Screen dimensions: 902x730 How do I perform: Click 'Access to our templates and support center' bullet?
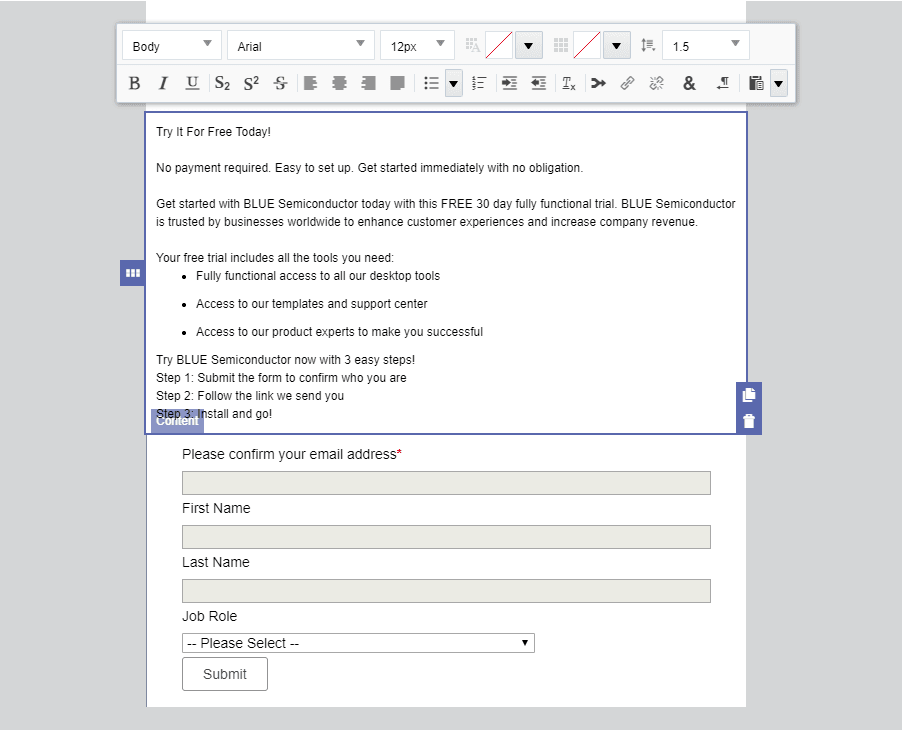[x=312, y=304]
